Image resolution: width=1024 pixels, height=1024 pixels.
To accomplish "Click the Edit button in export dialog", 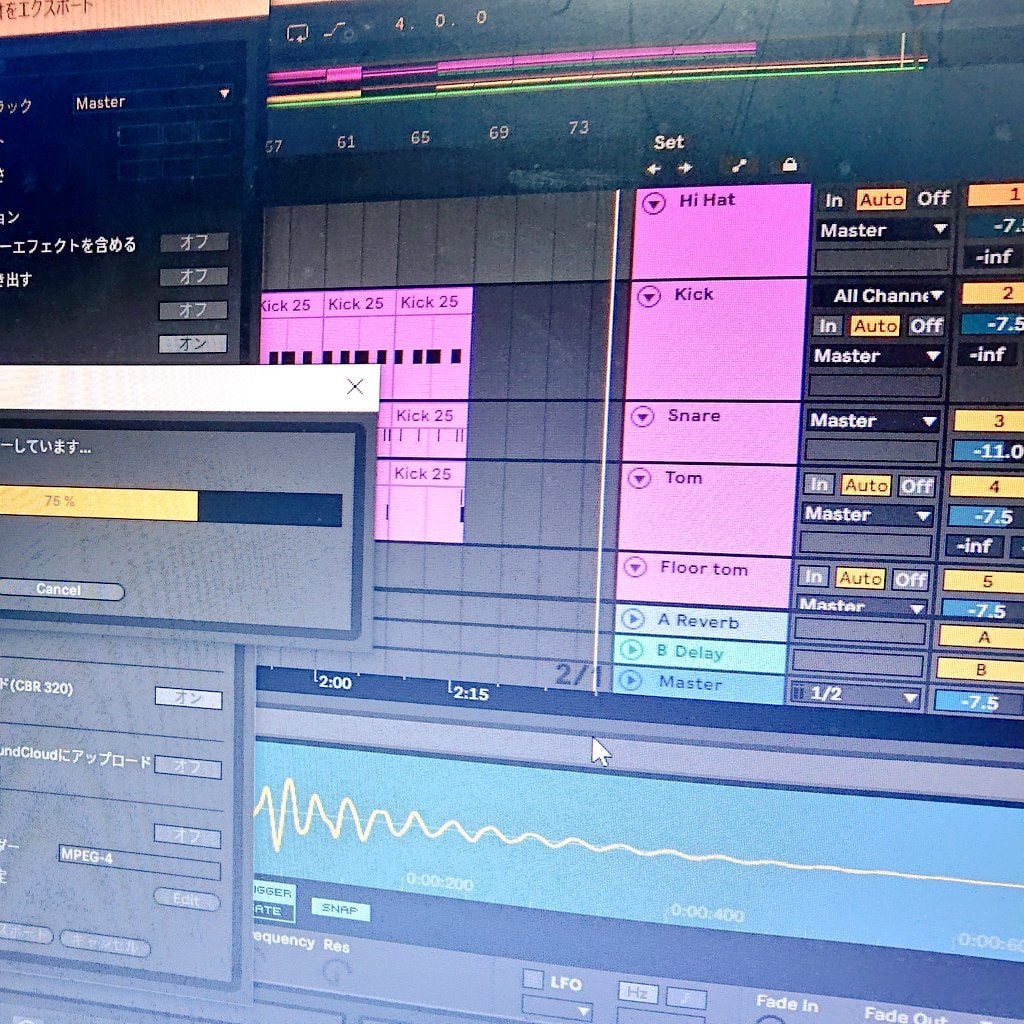I will coord(187,899).
